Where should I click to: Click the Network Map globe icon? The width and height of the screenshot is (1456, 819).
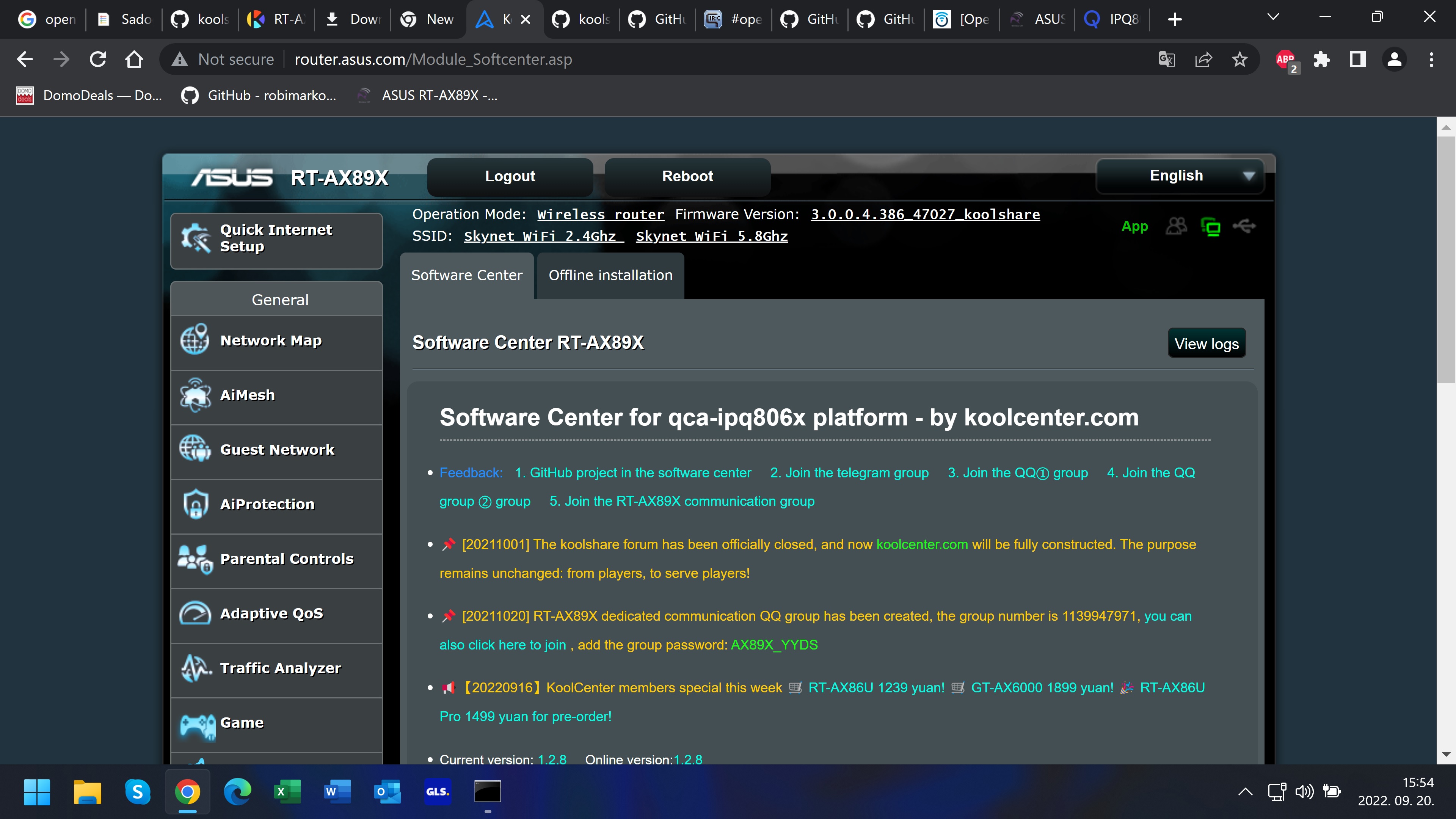[195, 340]
